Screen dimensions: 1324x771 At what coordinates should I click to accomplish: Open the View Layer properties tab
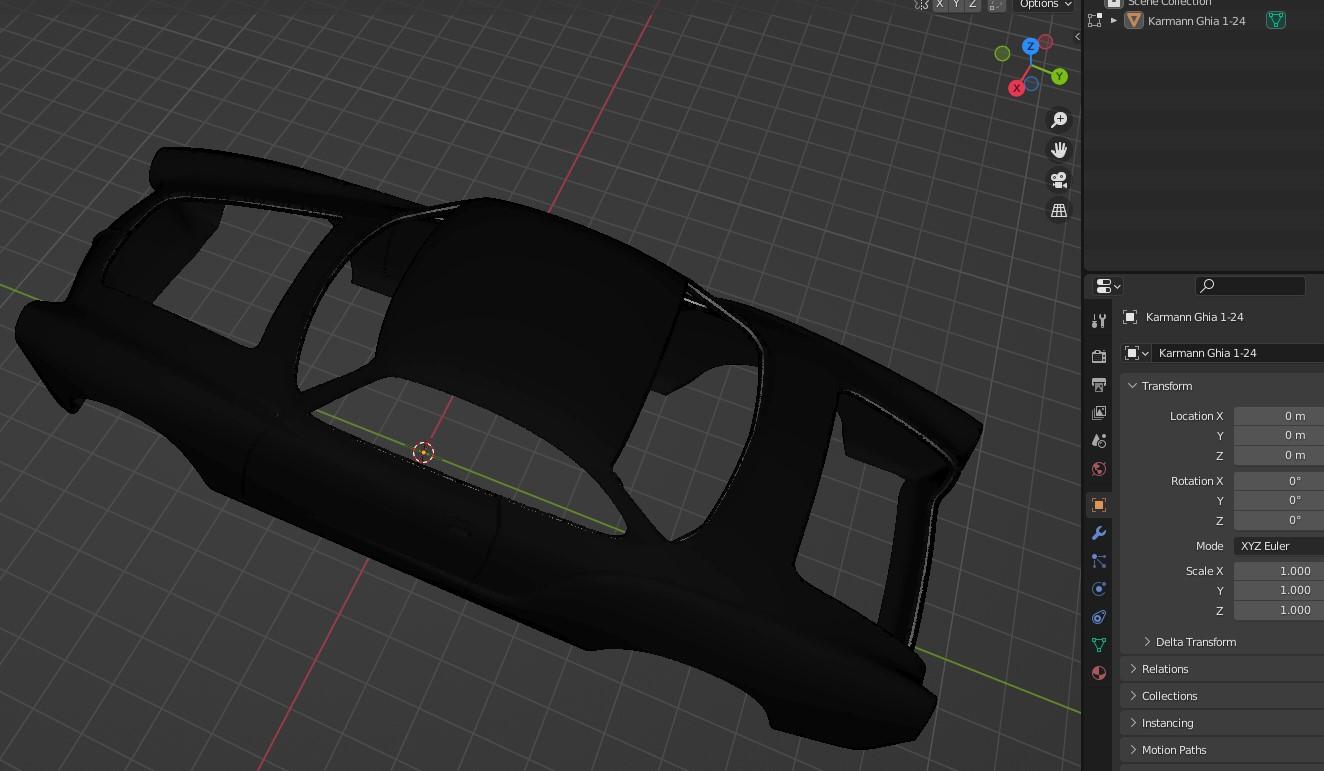click(x=1099, y=412)
